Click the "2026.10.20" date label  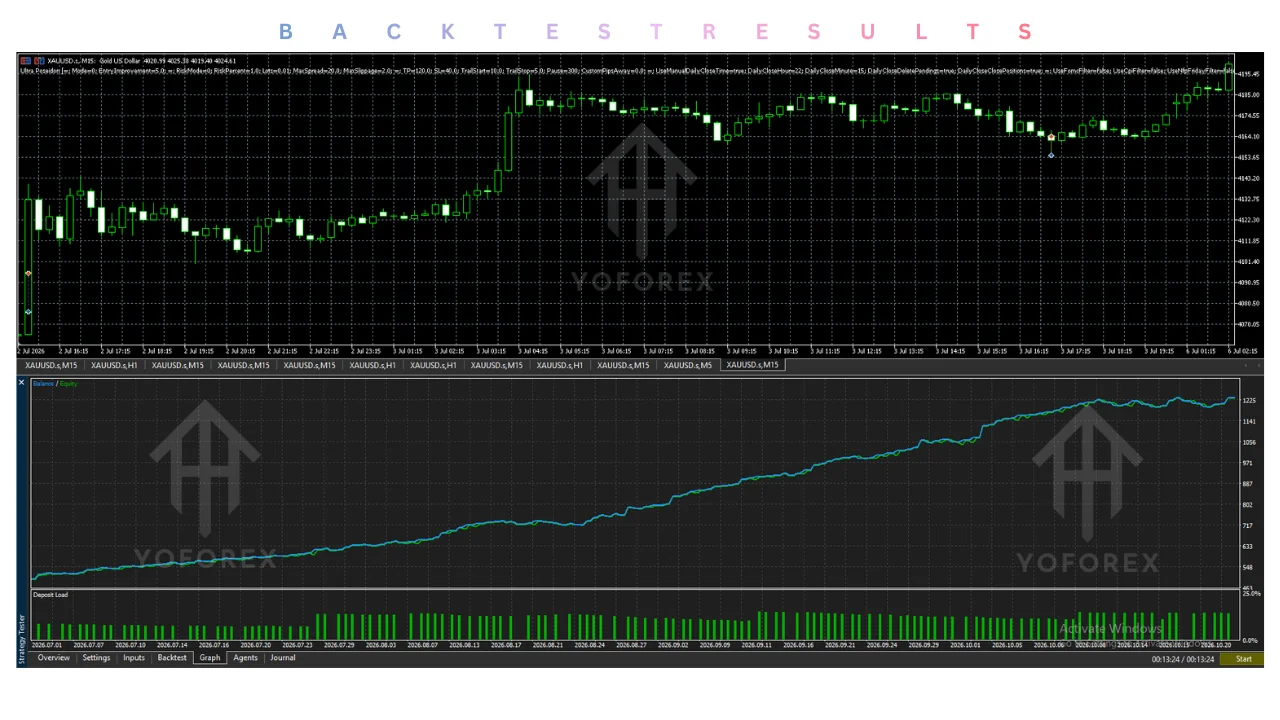click(x=1215, y=645)
